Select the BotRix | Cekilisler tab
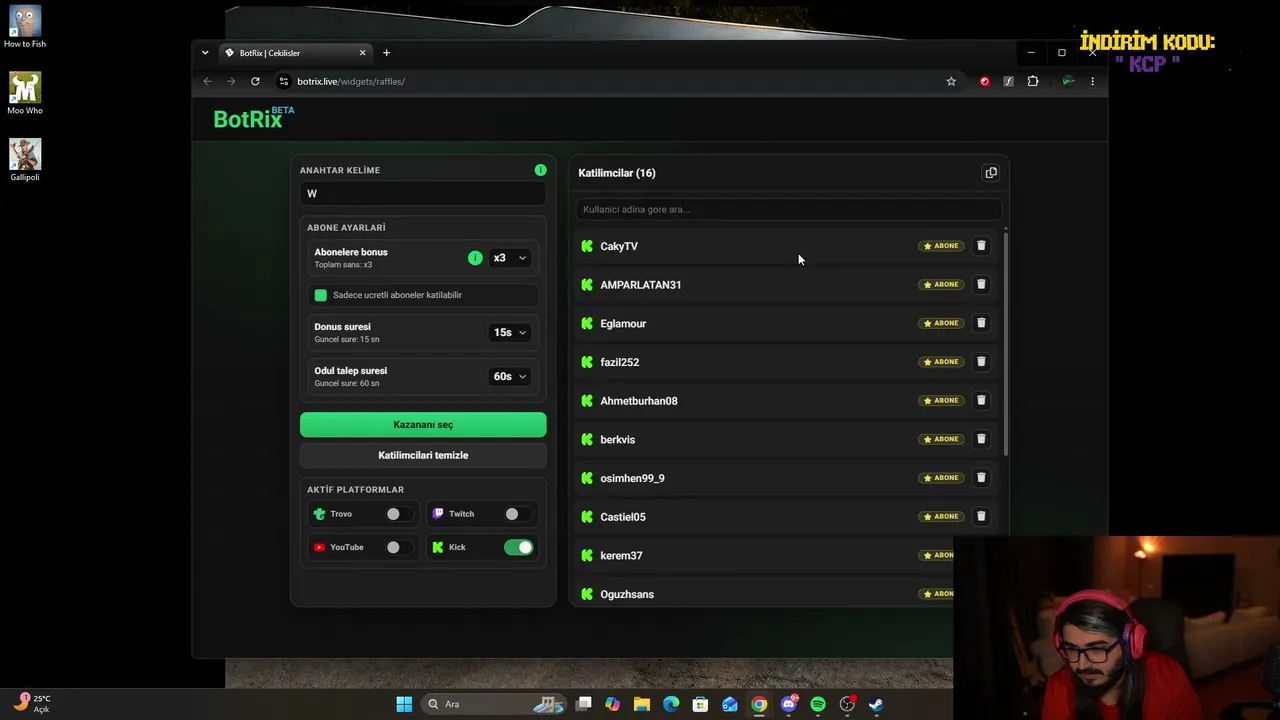Viewport: 1280px width, 720px height. click(x=296, y=53)
